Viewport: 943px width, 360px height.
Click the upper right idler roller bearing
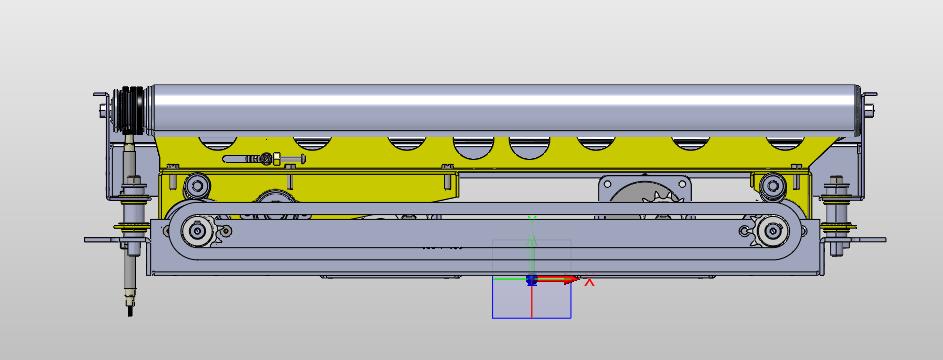click(x=772, y=186)
